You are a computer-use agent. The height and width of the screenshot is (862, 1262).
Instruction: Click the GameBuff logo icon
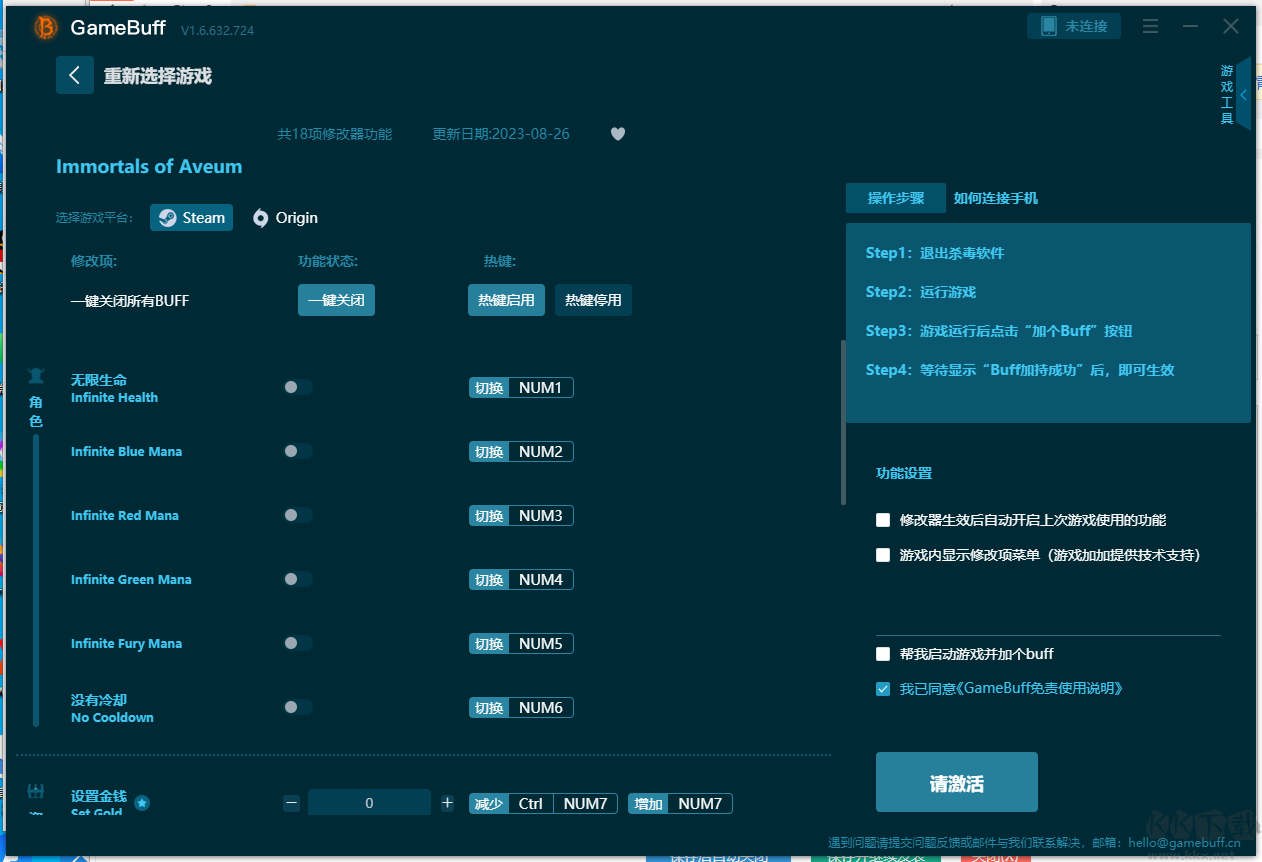click(46, 28)
